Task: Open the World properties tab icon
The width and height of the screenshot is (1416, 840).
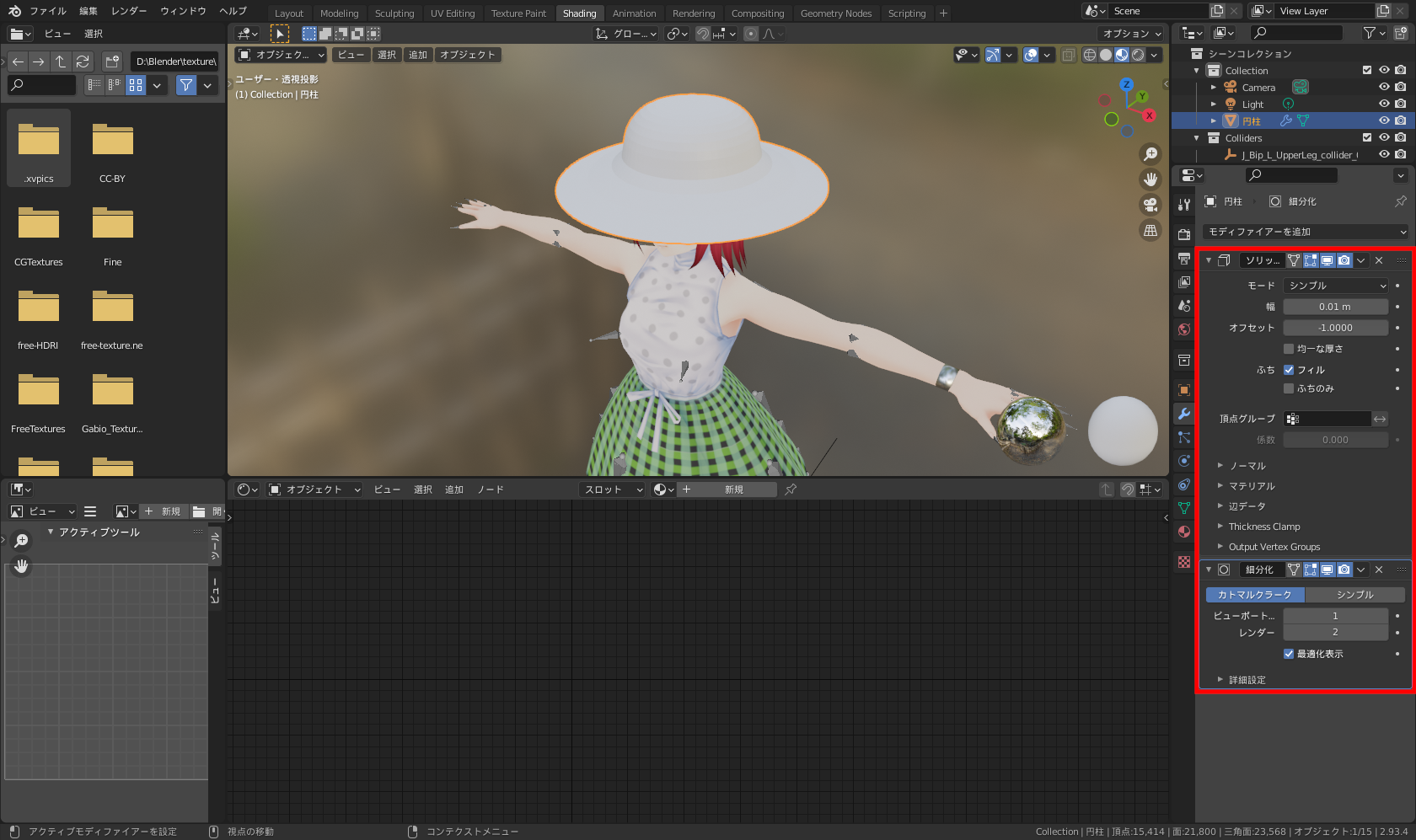Action: [1184, 329]
